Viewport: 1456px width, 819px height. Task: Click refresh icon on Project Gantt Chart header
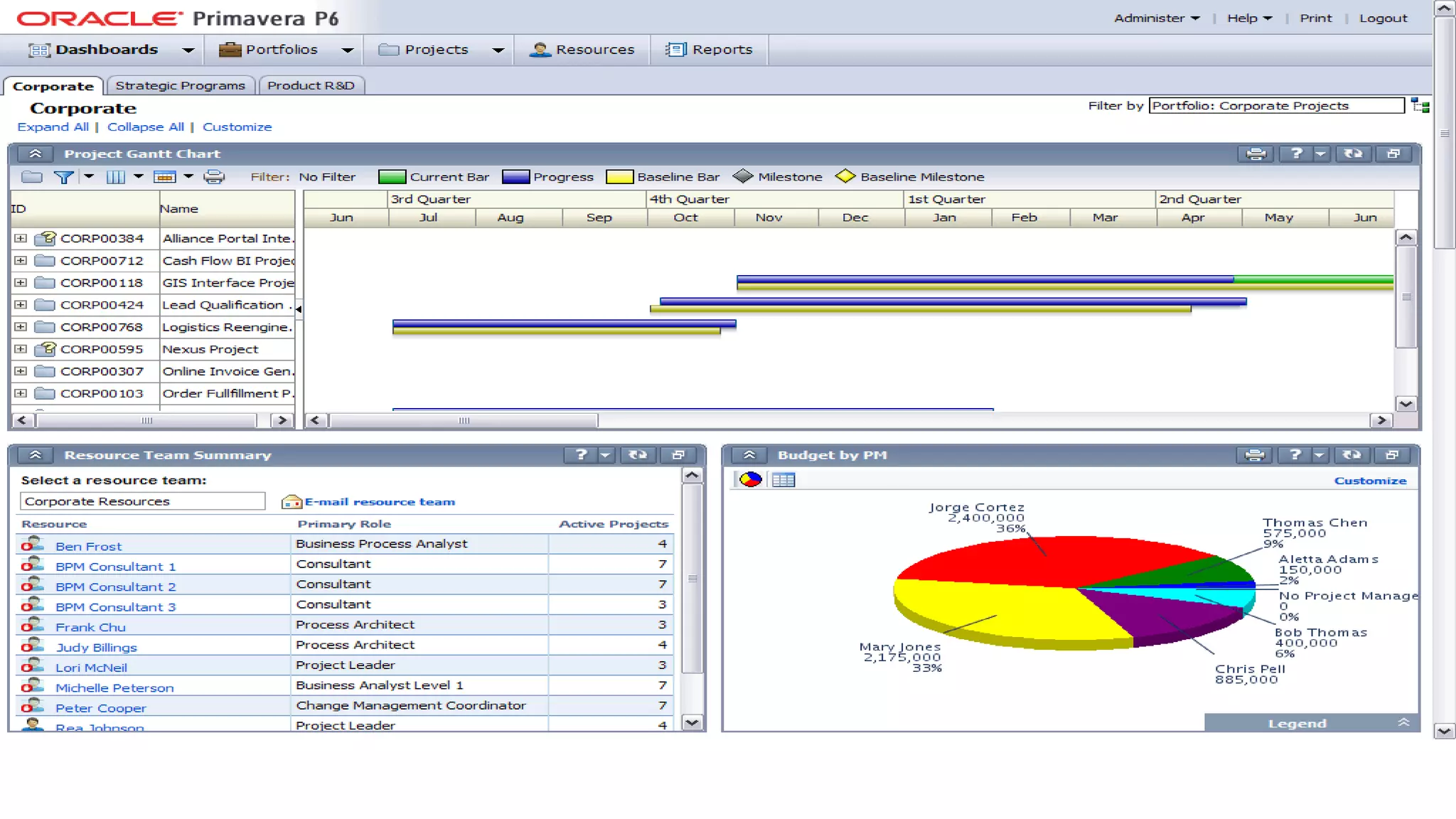click(x=1353, y=154)
